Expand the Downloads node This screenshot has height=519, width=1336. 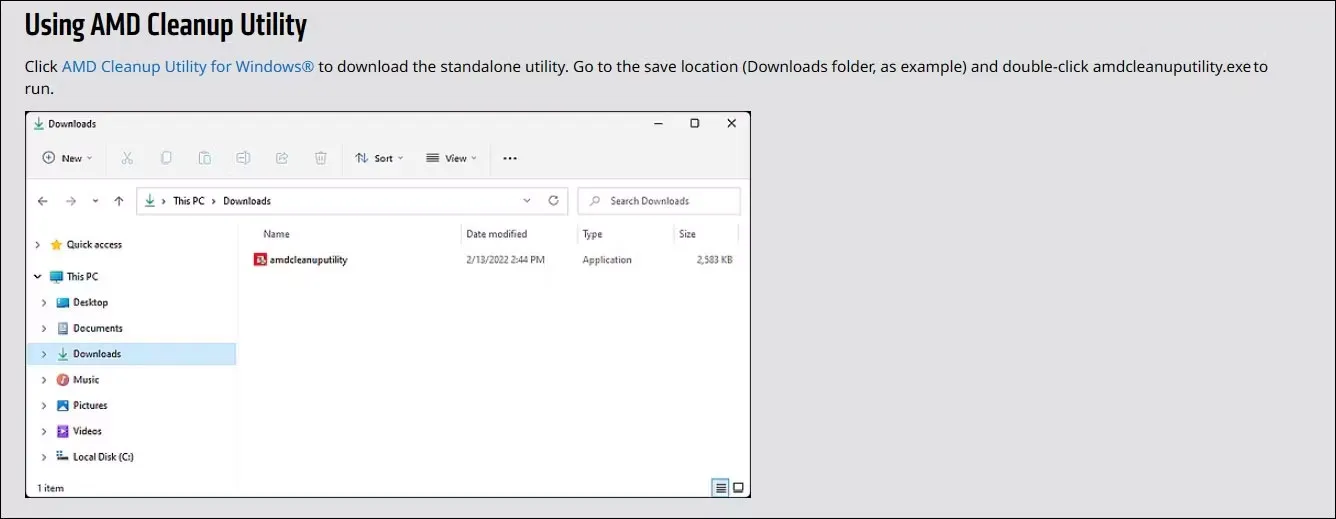44,354
